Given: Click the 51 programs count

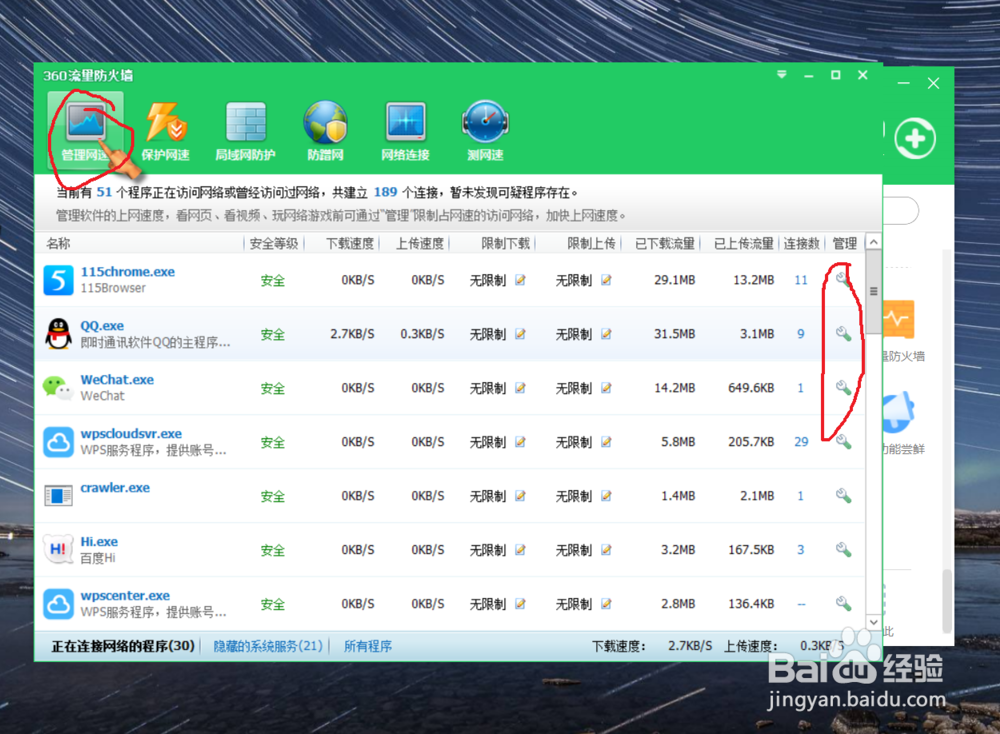Looking at the screenshot, I should 104,192.
